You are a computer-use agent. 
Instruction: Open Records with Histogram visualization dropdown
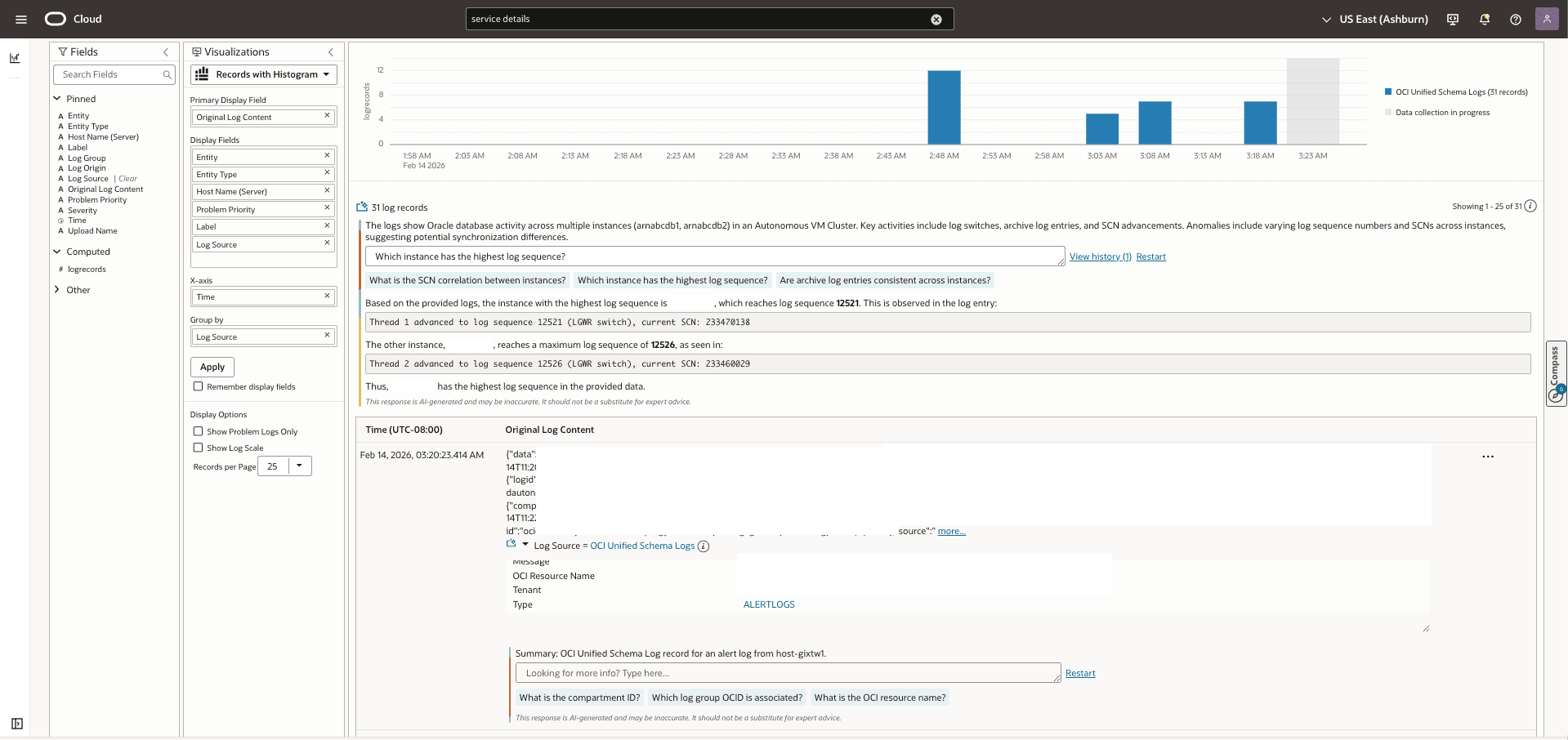tap(263, 74)
